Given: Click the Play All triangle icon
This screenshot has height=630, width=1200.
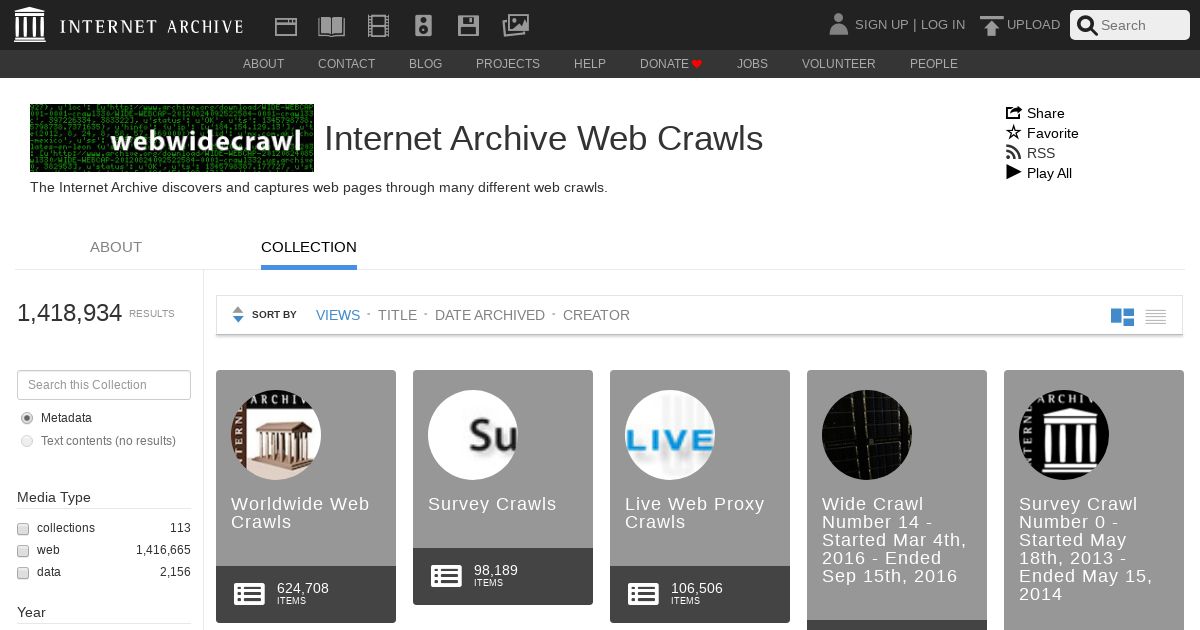Looking at the screenshot, I should 1013,172.
